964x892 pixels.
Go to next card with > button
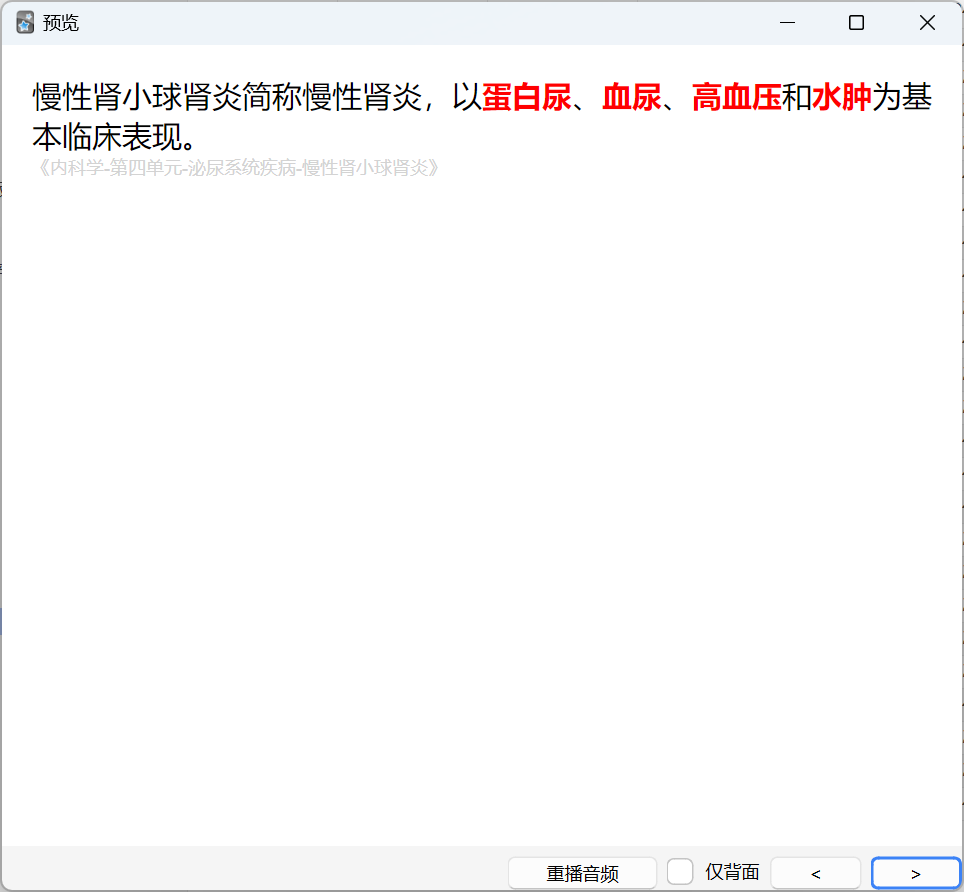[915, 873]
